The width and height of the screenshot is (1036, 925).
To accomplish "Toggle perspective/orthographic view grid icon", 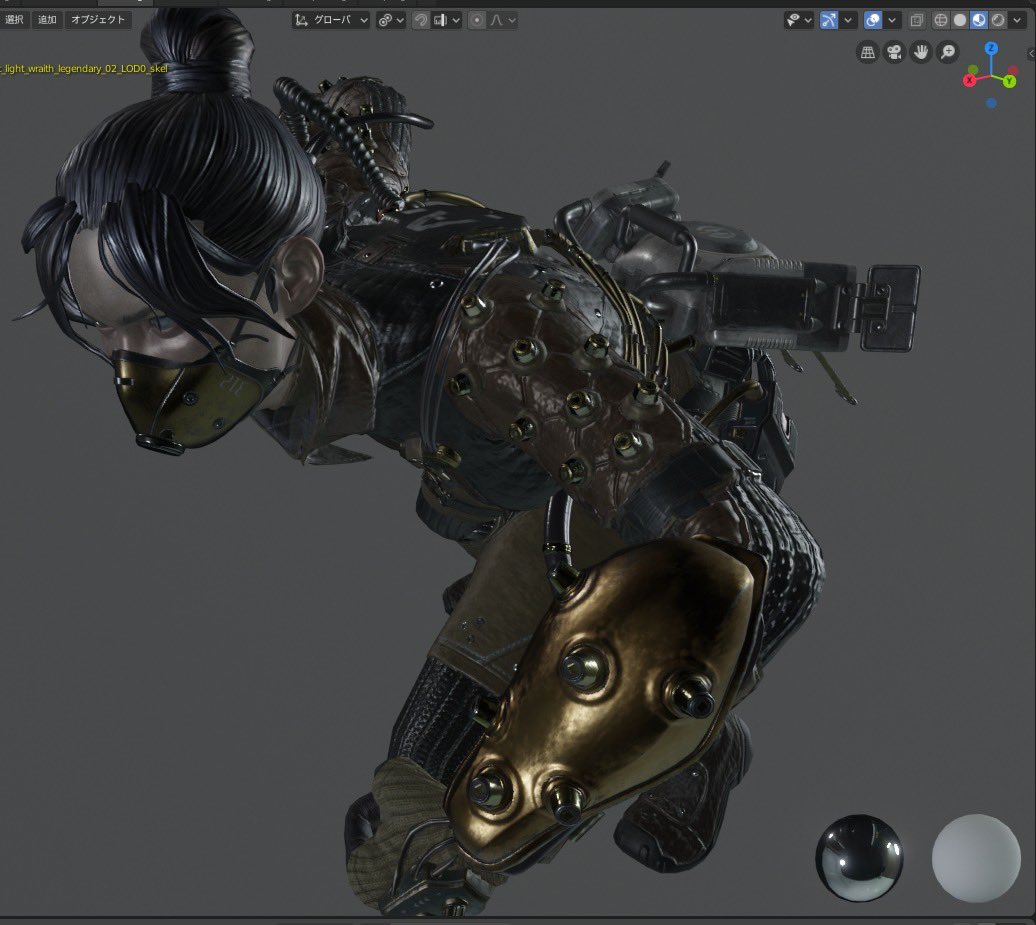I will point(868,52).
